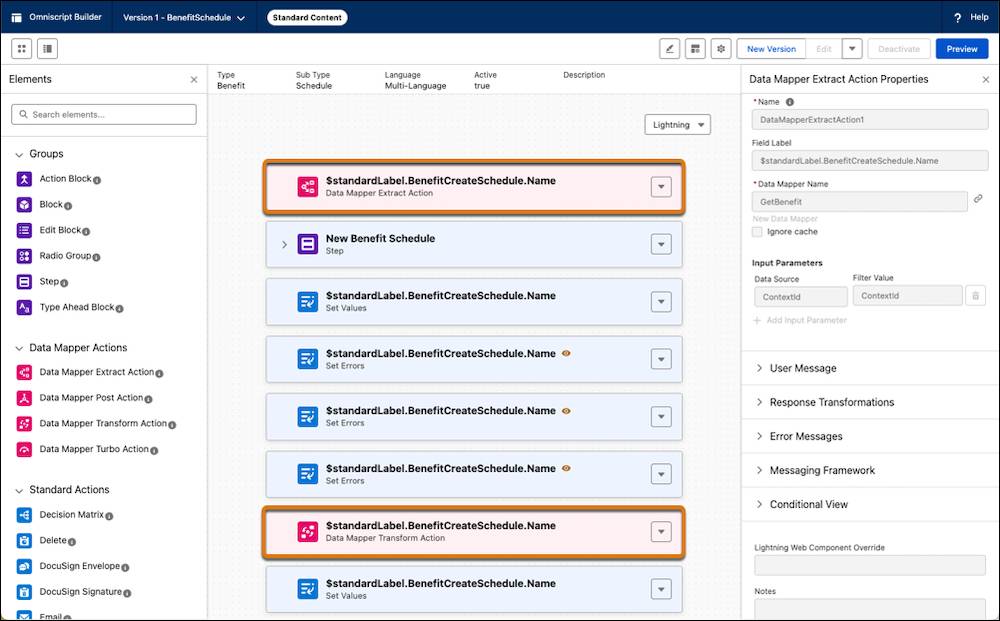The width and height of the screenshot is (1000, 621).
Task: Click eye icon on first Set Errors row
Action: tap(566, 353)
